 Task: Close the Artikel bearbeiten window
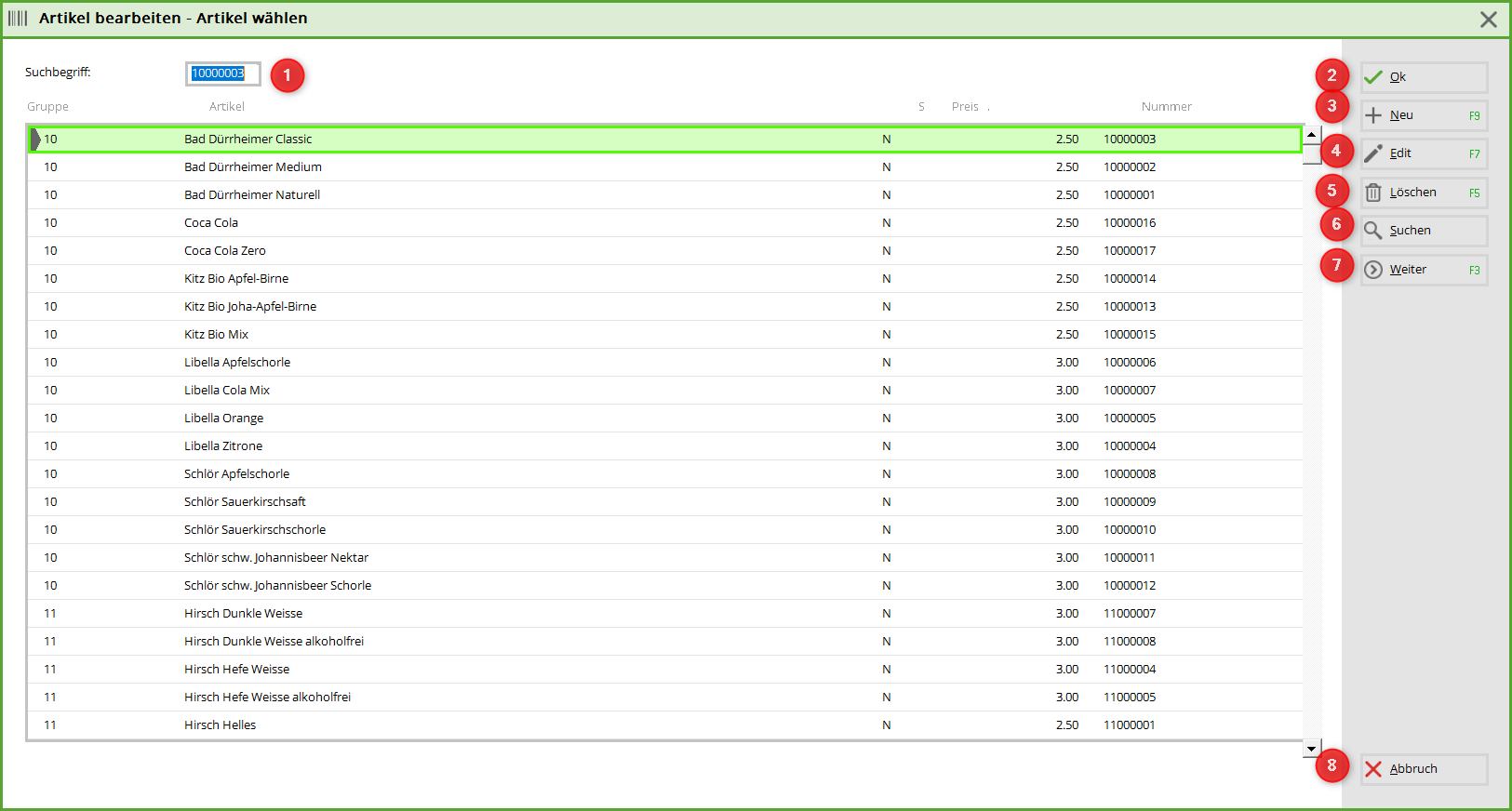[x=1488, y=20]
